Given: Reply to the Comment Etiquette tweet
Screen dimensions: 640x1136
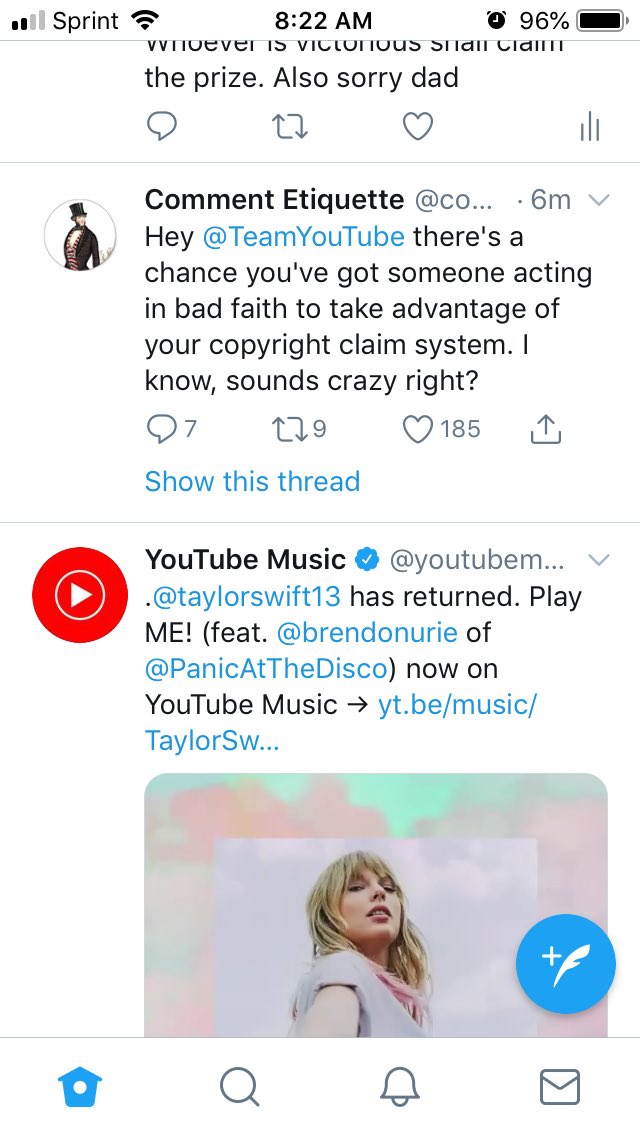Looking at the screenshot, I should click(x=160, y=429).
